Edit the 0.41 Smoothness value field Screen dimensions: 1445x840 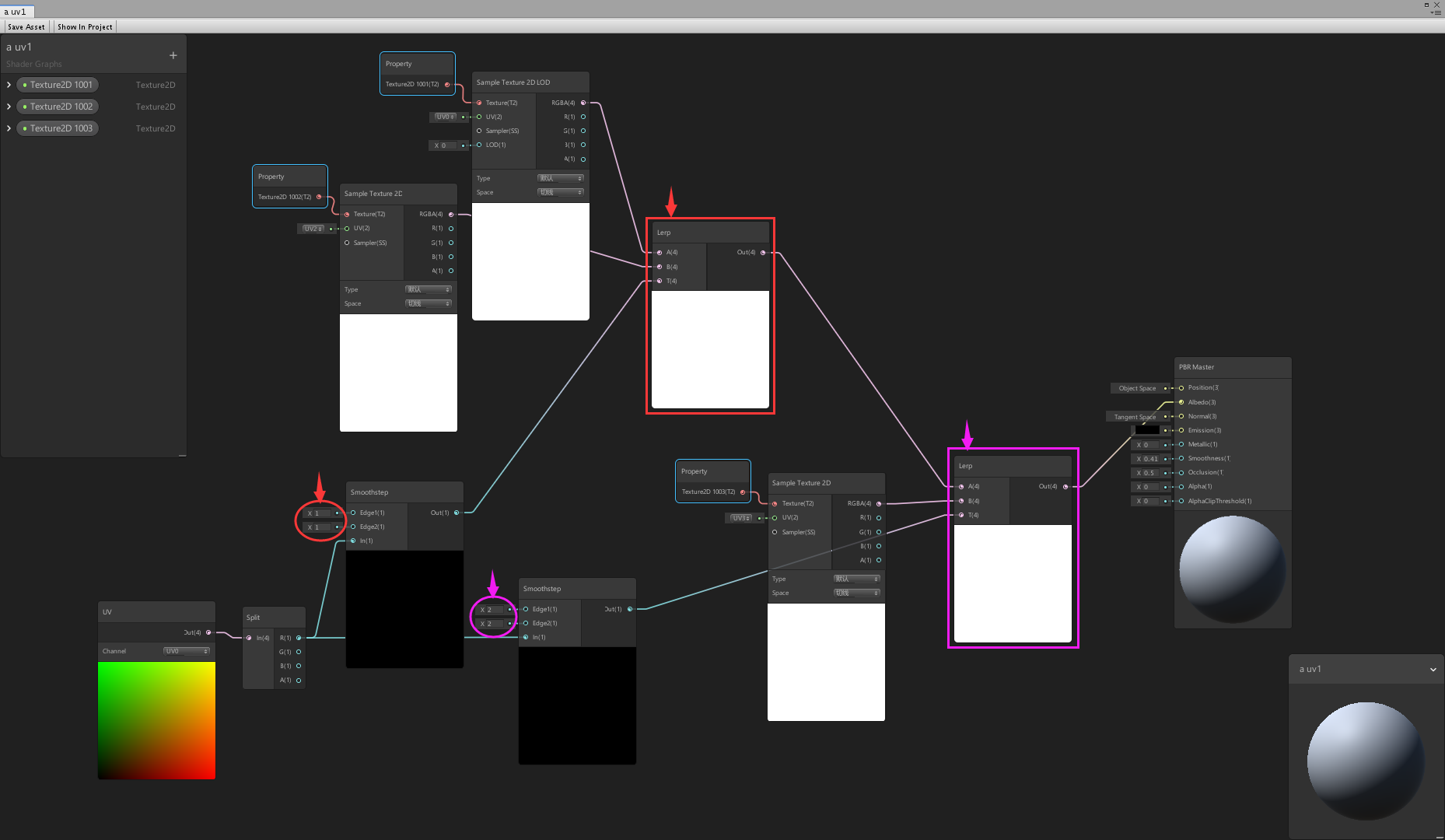point(1150,458)
